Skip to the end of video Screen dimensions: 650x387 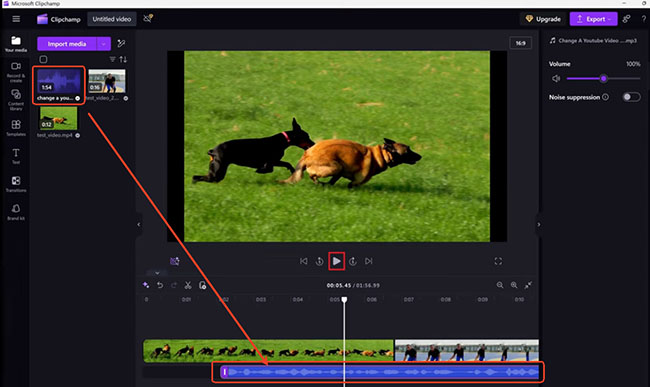369,261
